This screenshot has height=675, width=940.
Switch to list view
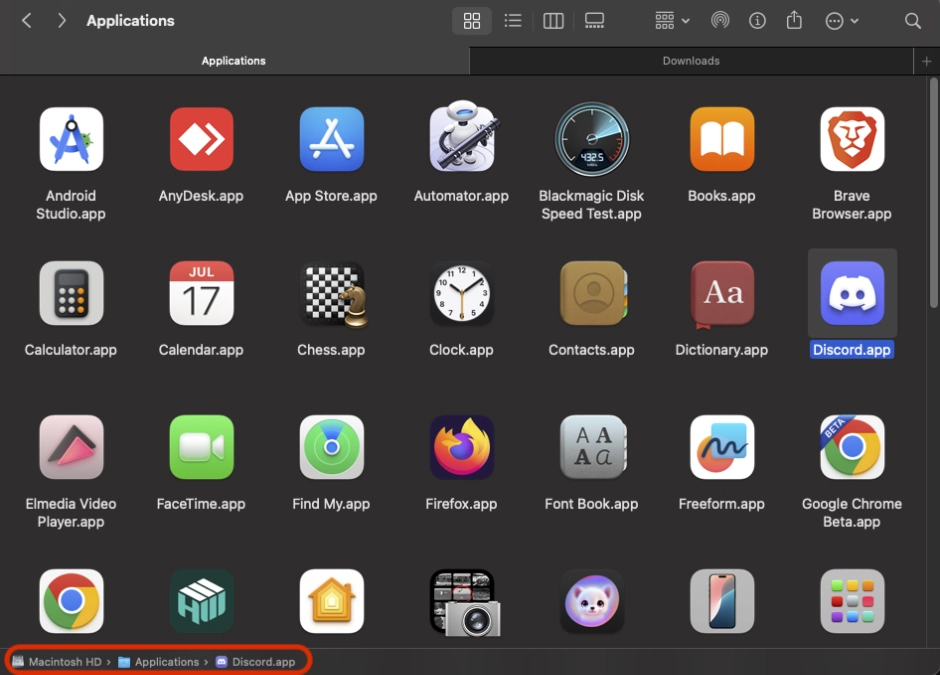513,21
